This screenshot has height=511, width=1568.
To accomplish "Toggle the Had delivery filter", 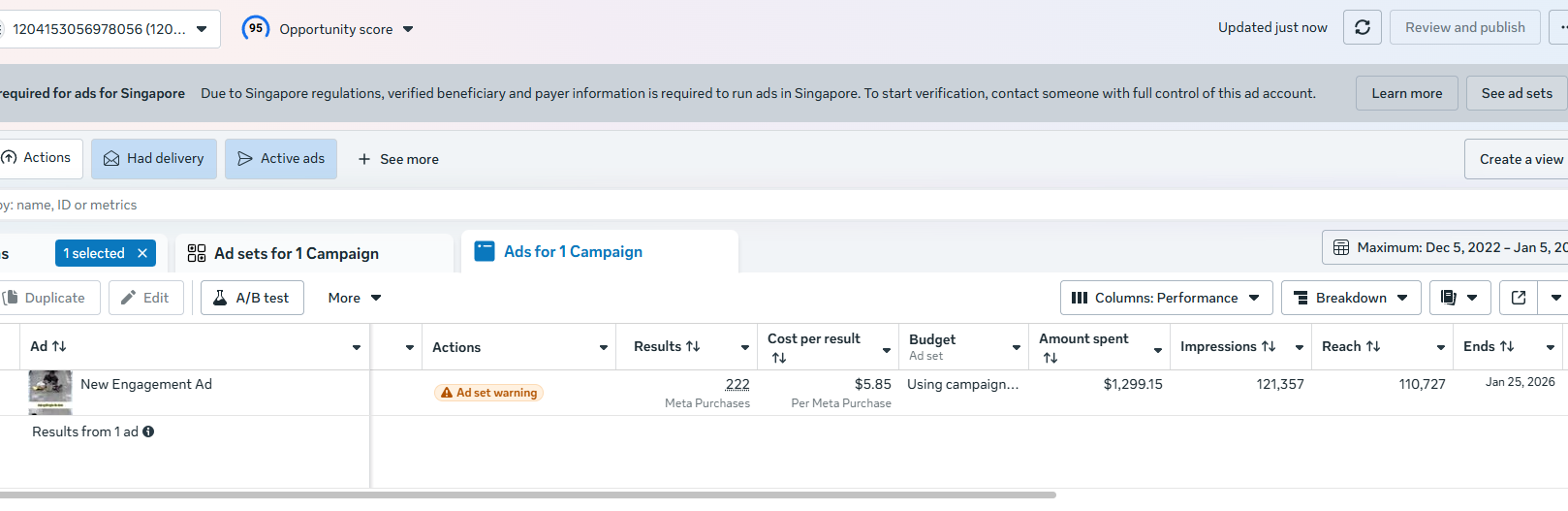I will 154,159.
